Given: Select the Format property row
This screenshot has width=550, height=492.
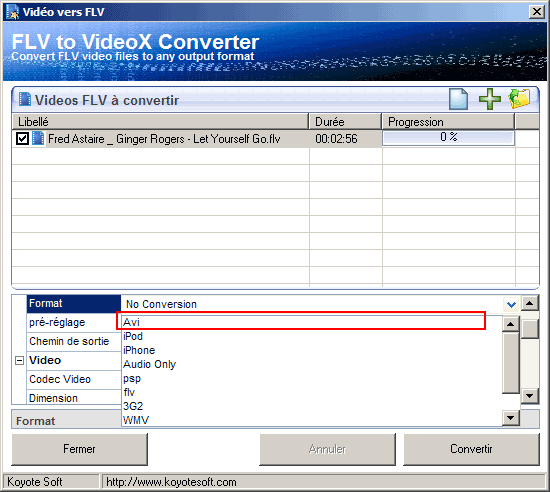Looking at the screenshot, I should (x=74, y=303).
